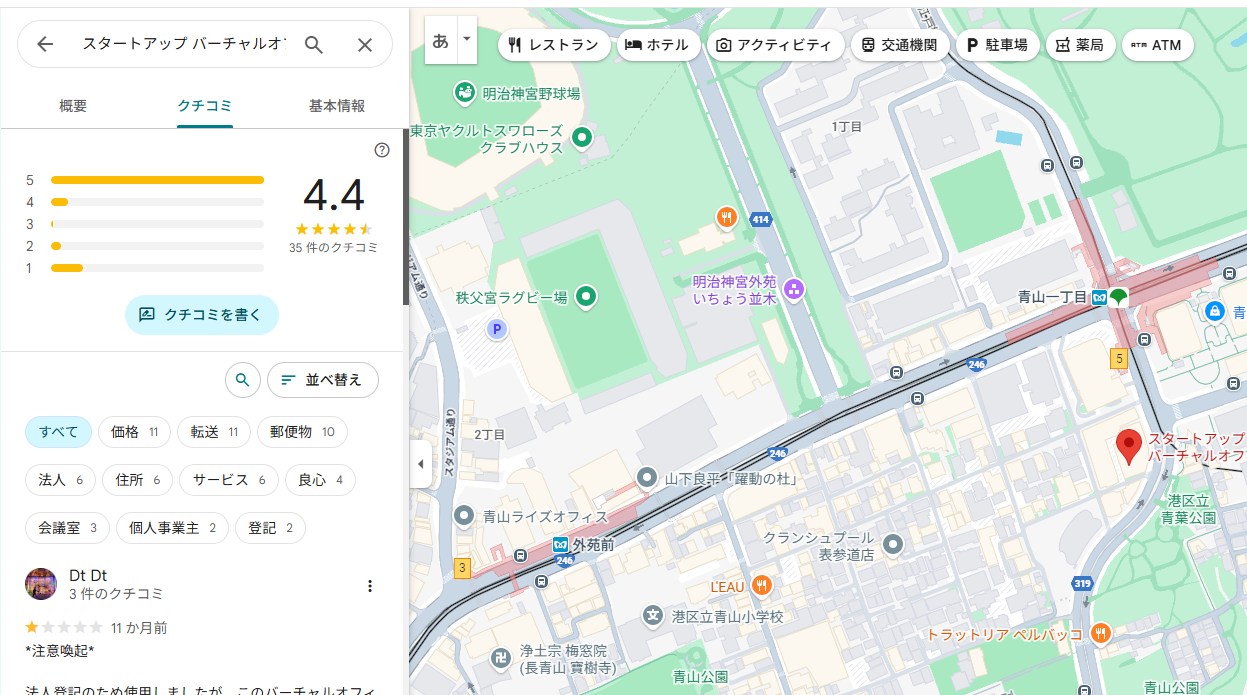Viewport: 1247px width, 695px height.
Task: Click the 秩父宮ラグビー場 green marker
Action: (x=587, y=296)
